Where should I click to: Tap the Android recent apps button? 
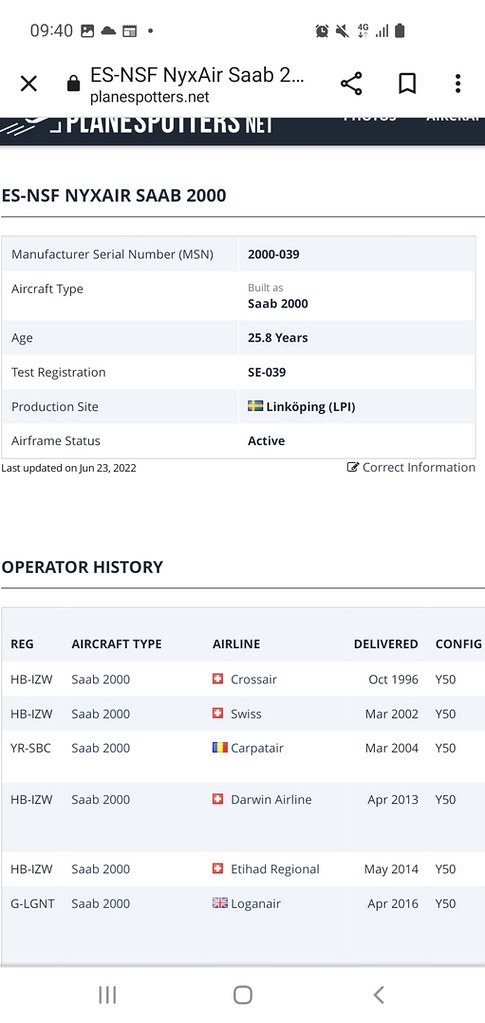pyautogui.click(x=107, y=995)
